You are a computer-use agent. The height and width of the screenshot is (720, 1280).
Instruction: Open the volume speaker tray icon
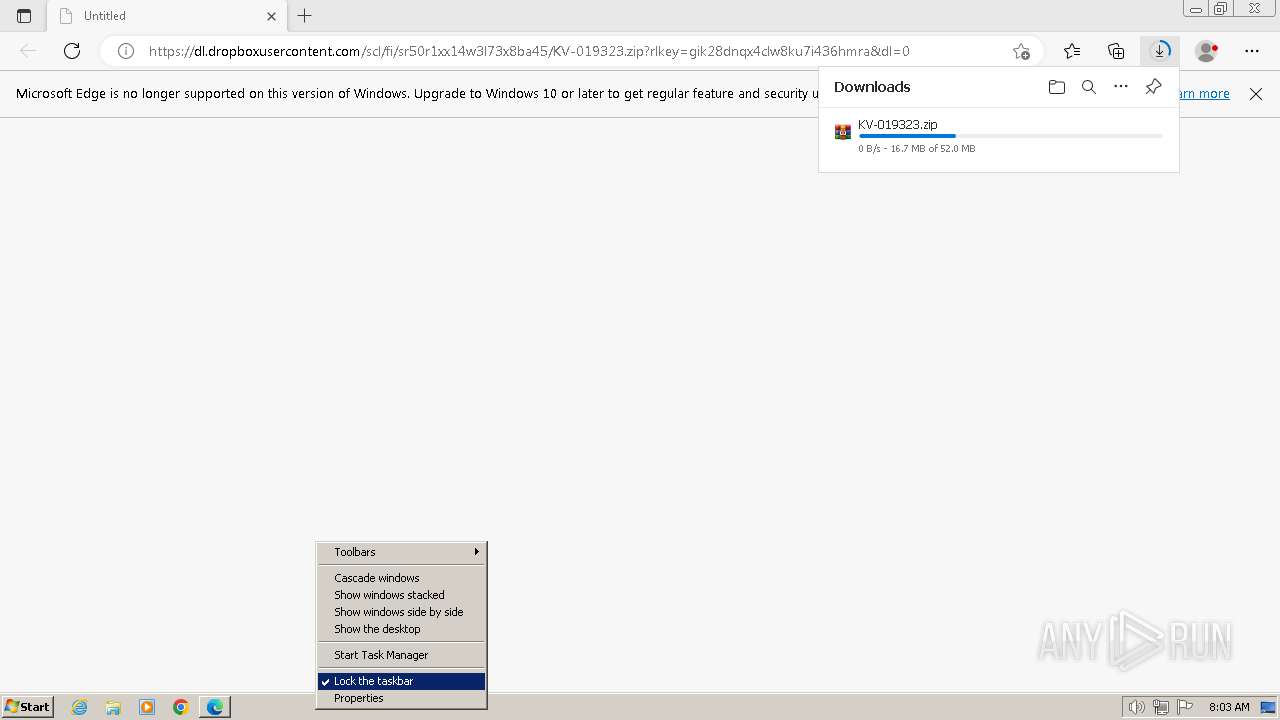click(x=1136, y=707)
